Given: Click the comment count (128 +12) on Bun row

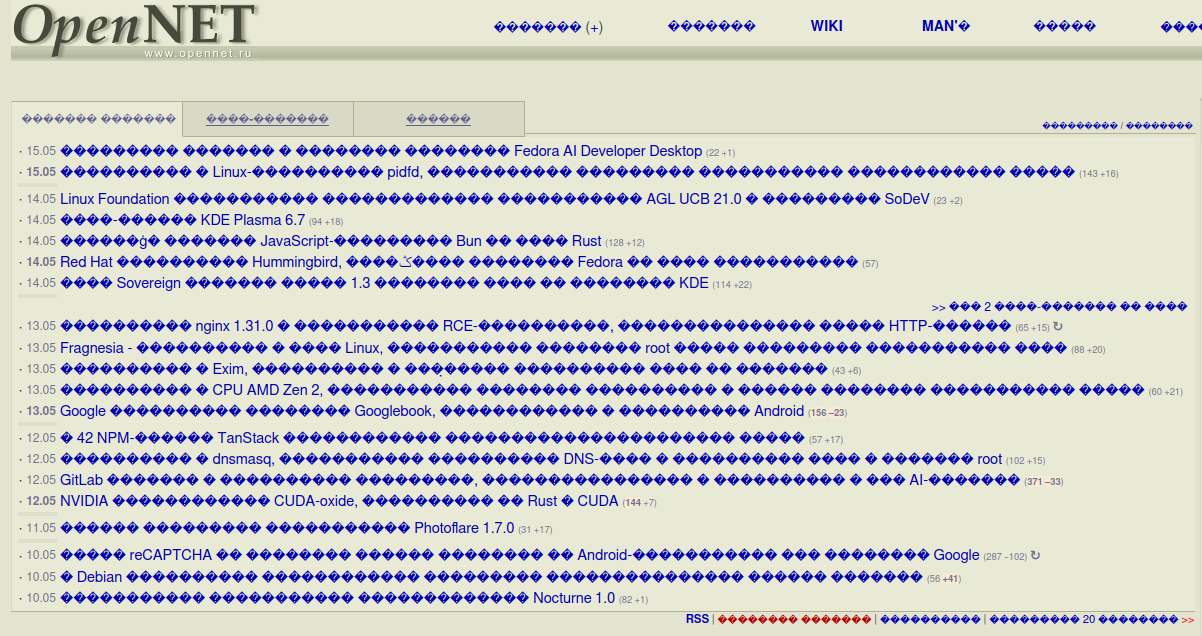Looking at the screenshot, I should pos(625,243).
